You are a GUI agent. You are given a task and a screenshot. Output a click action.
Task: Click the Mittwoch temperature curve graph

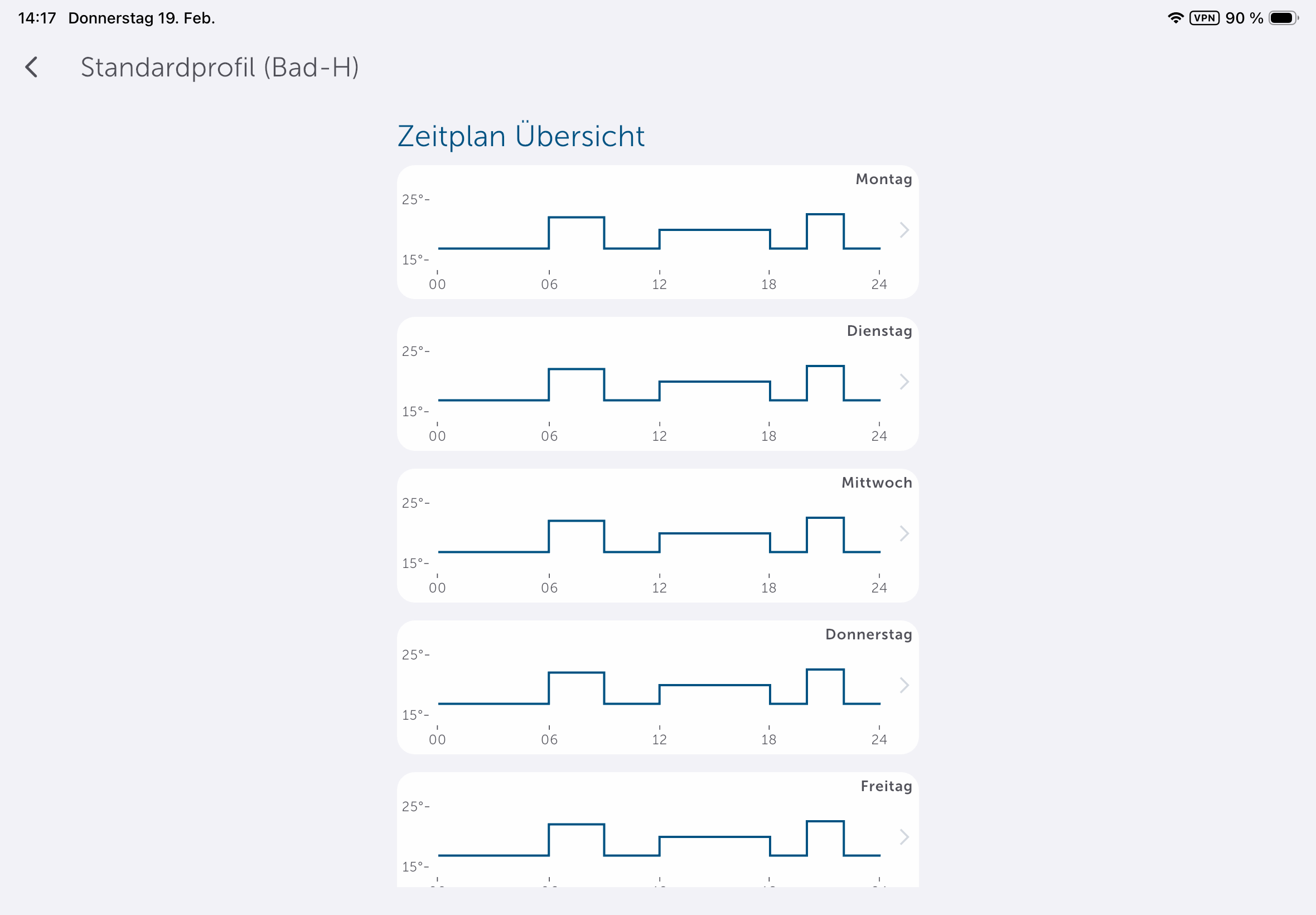pos(659,536)
